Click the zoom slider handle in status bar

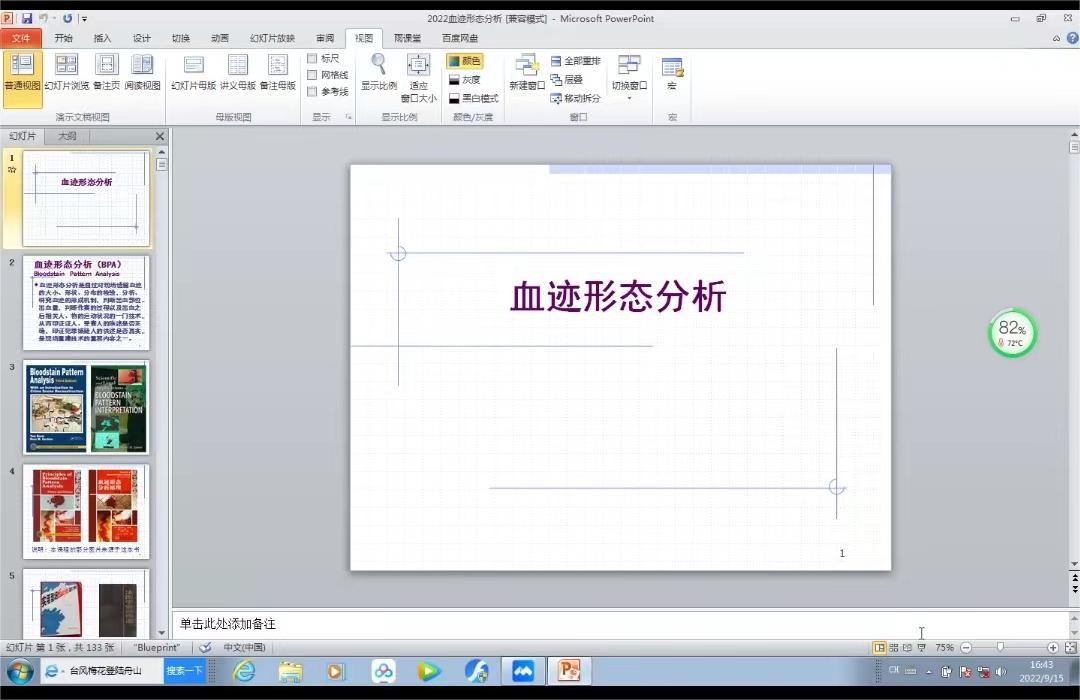[999, 648]
